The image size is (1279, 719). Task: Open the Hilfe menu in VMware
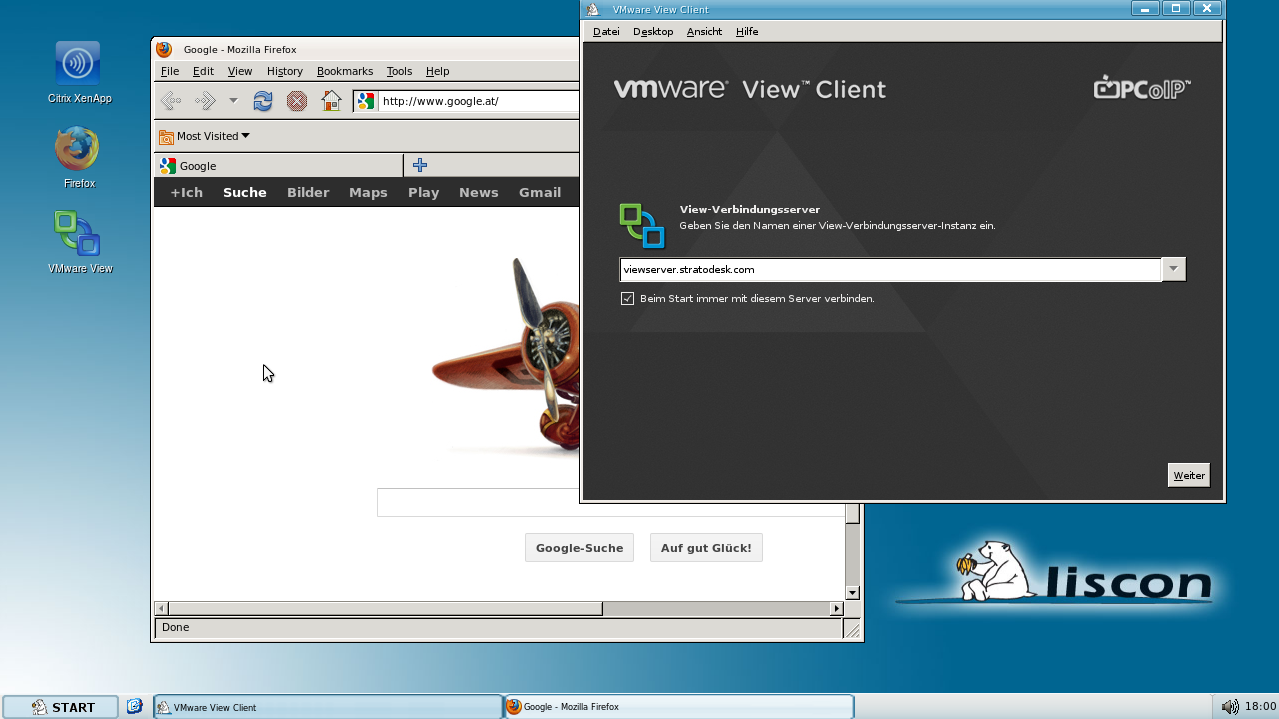tap(747, 31)
